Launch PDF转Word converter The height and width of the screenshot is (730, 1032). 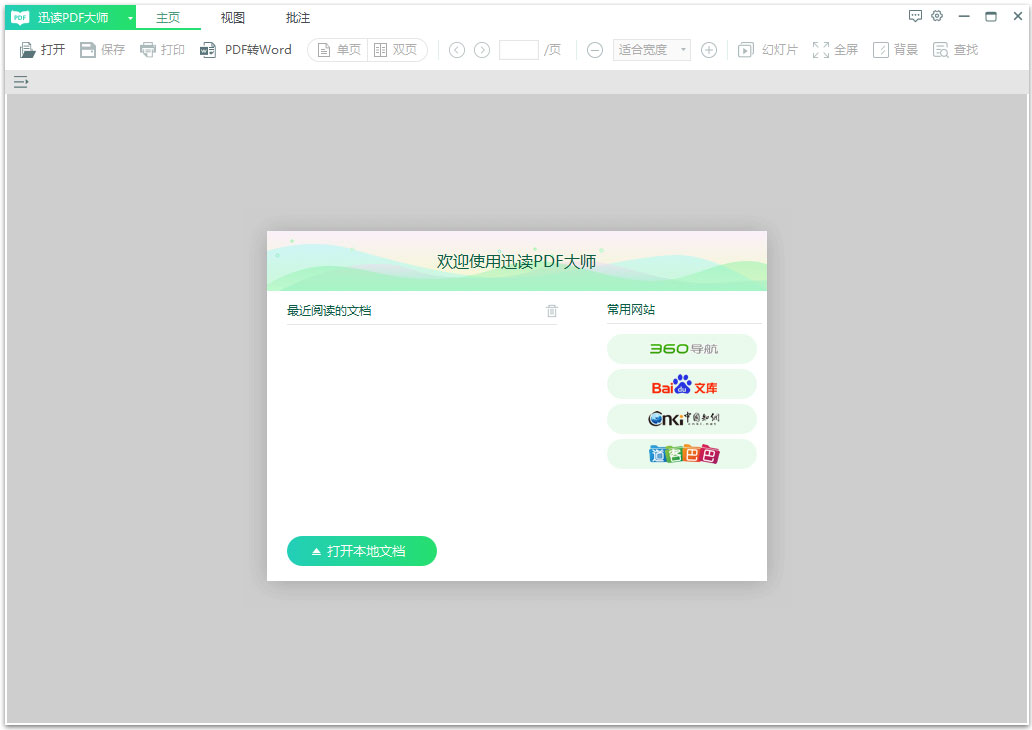(x=245, y=50)
